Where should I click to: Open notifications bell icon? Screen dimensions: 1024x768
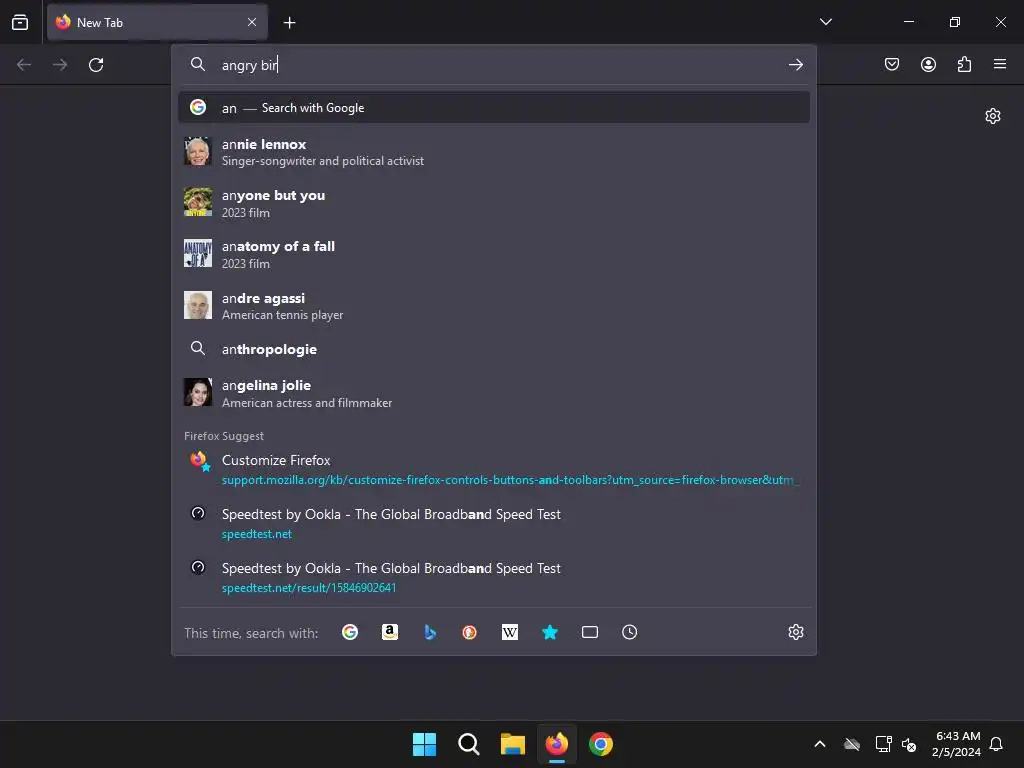tap(996, 744)
